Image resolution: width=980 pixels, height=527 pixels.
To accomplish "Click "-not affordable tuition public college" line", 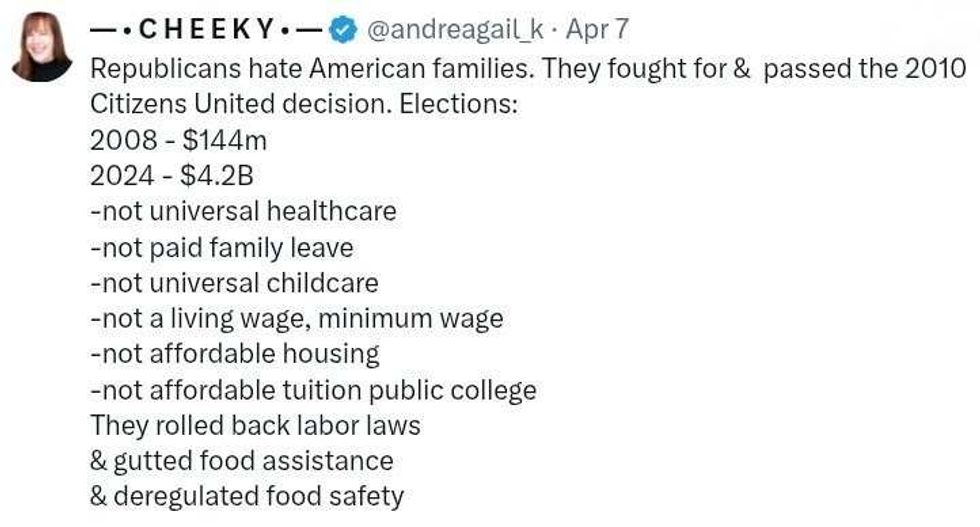I will pos(313,390).
